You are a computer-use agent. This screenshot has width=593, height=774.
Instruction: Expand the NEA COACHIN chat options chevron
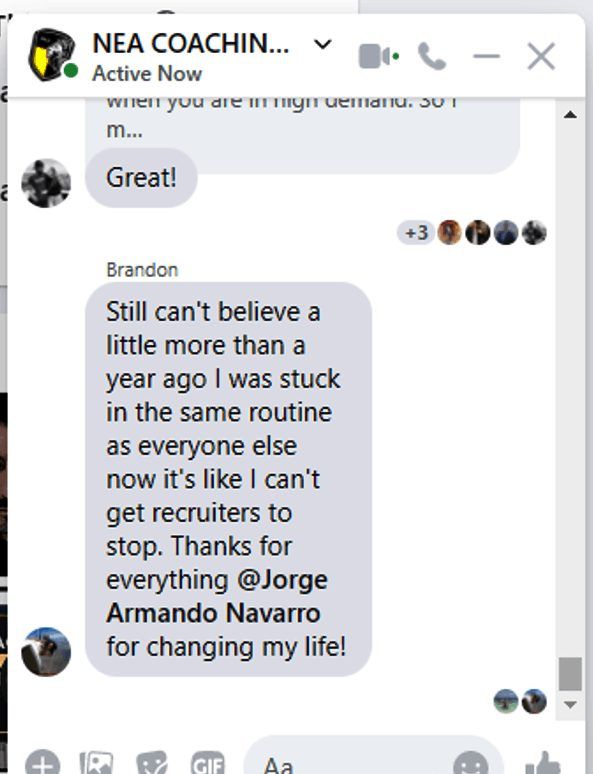(x=322, y=44)
